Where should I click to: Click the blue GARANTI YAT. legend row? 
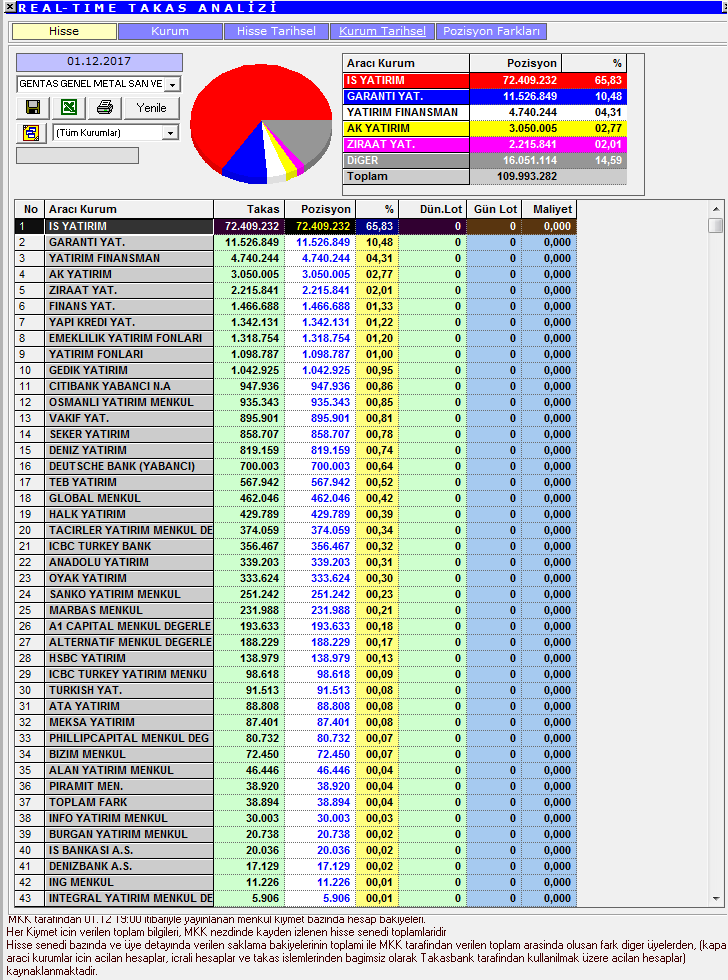pyautogui.click(x=485, y=96)
